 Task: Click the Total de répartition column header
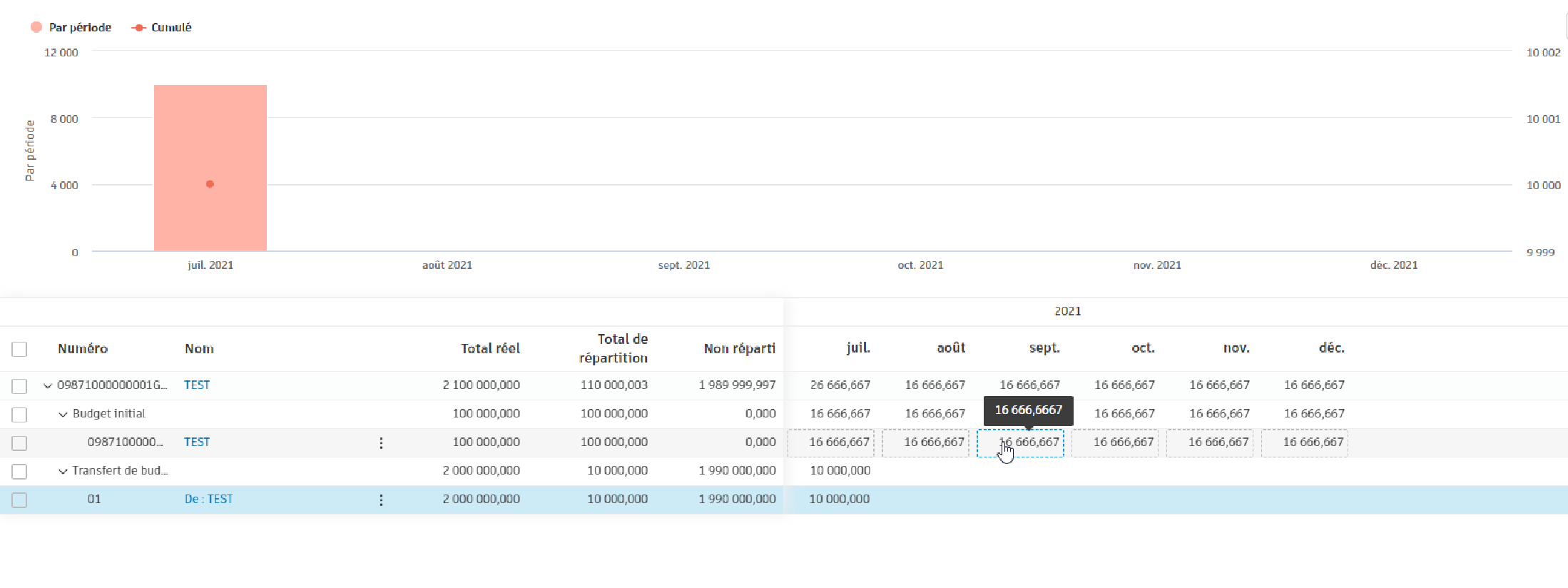[614, 349]
